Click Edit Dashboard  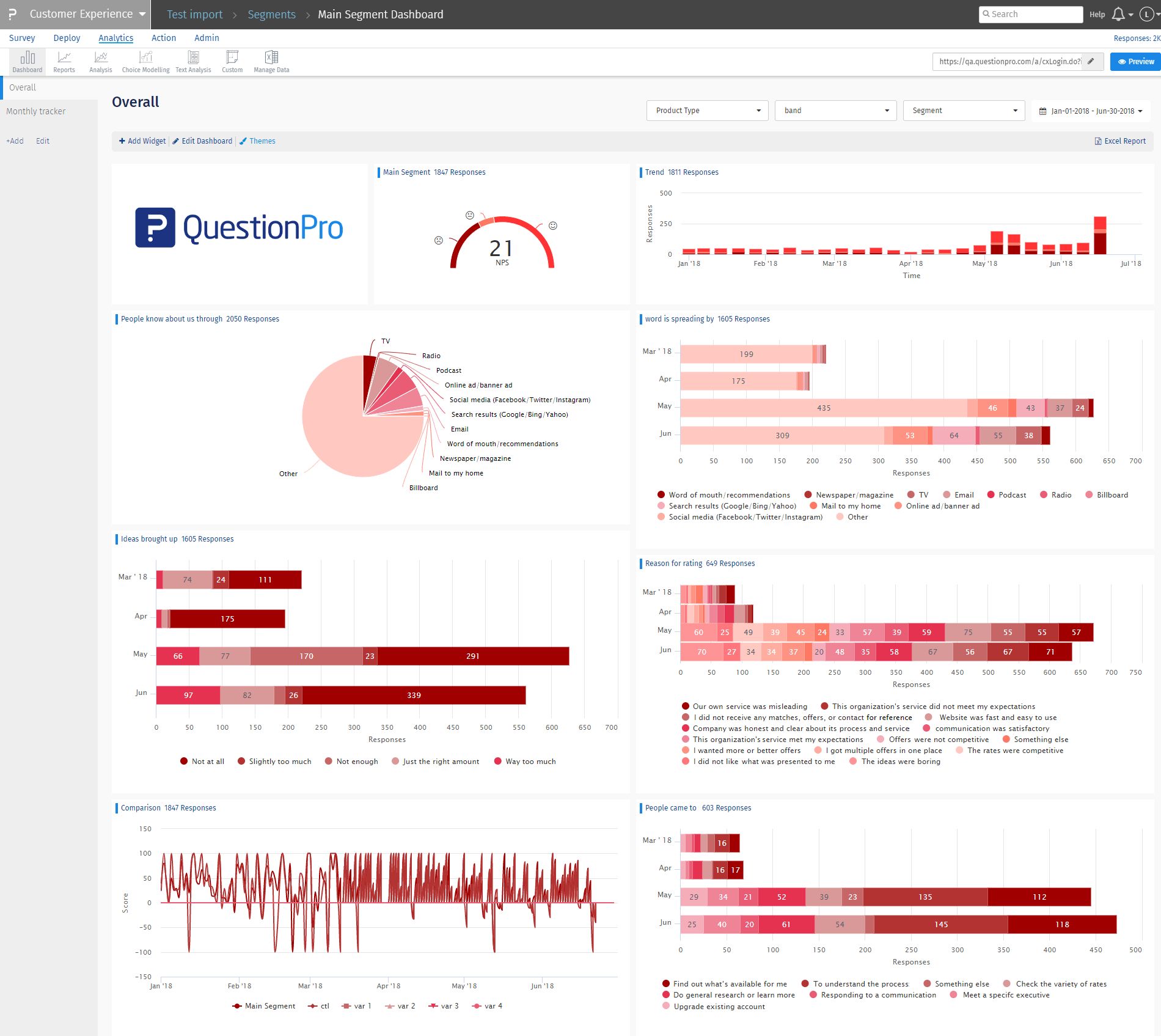pos(202,141)
